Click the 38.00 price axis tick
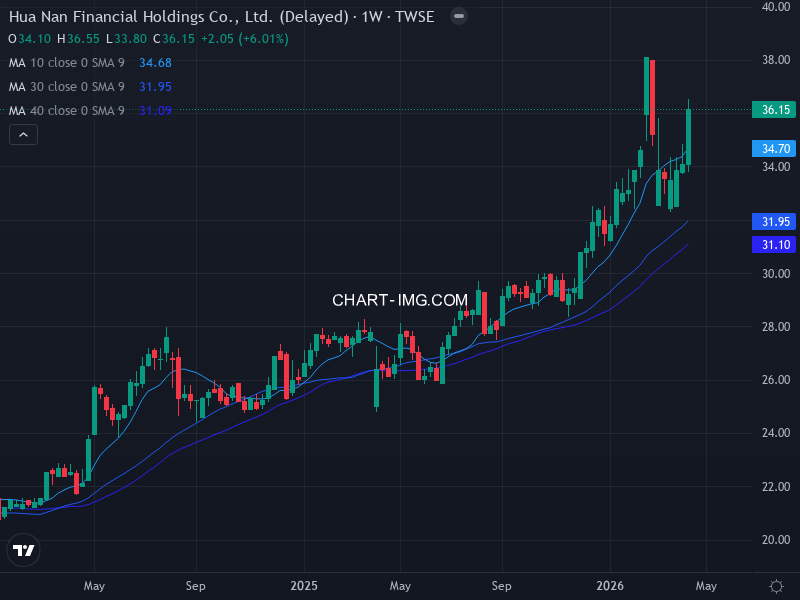 pos(776,60)
